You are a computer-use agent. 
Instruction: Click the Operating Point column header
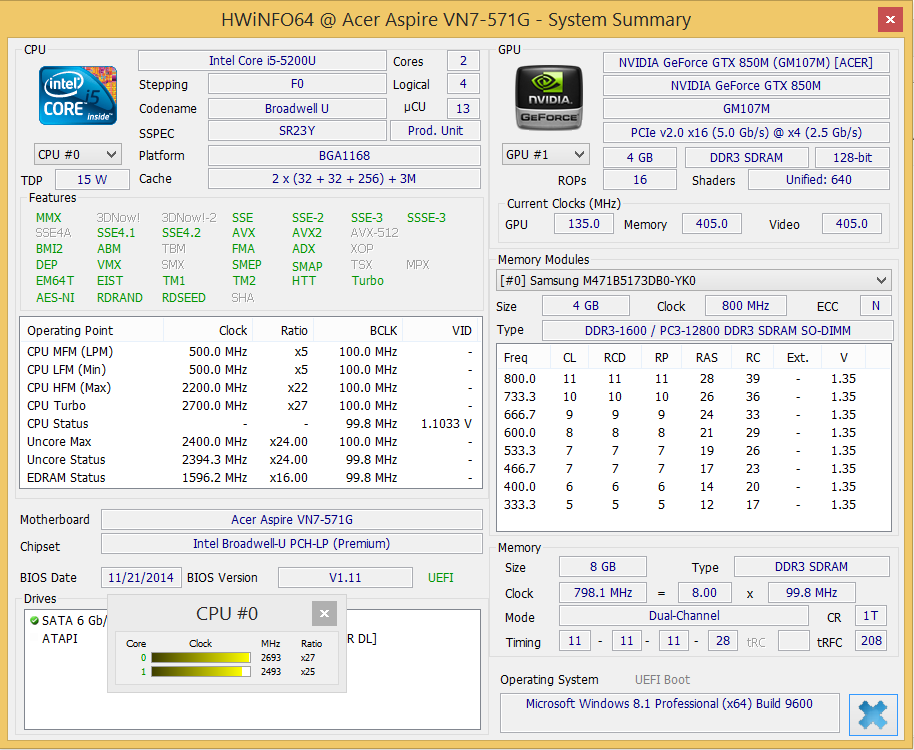coord(92,330)
